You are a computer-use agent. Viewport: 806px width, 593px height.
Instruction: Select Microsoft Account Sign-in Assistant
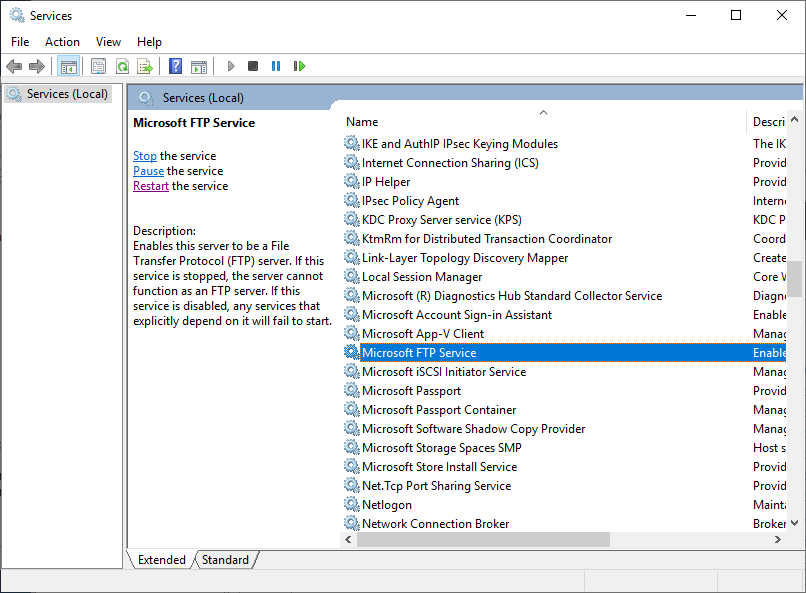[x=456, y=315]
